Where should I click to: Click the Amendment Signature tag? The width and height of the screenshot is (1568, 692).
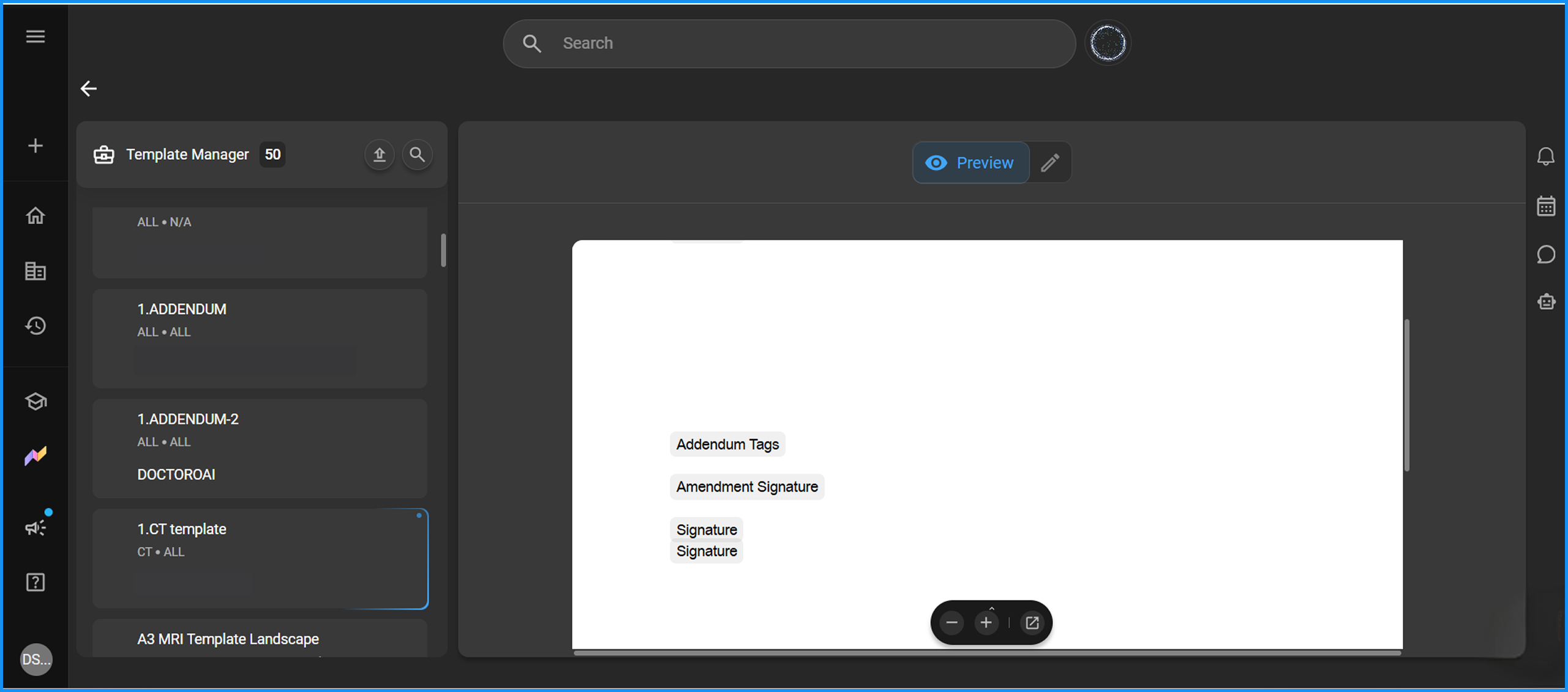(x=747, y=487)
